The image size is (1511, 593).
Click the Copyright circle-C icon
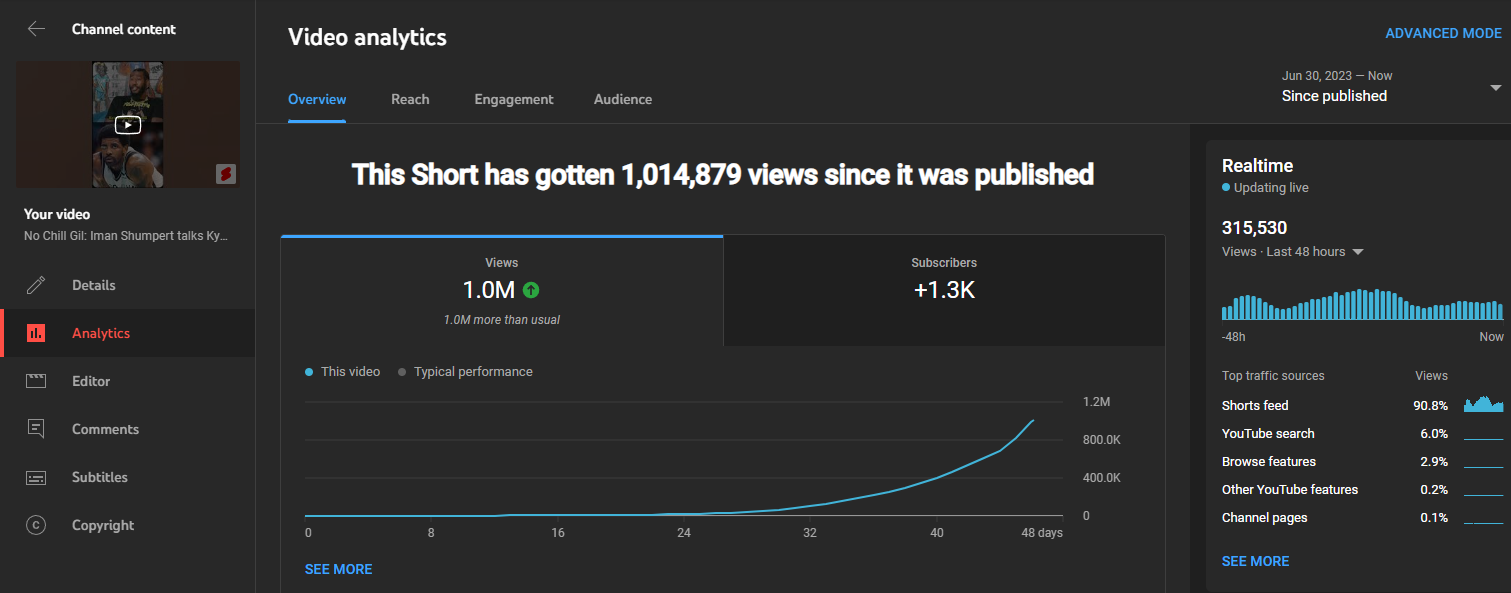point(36,525)
